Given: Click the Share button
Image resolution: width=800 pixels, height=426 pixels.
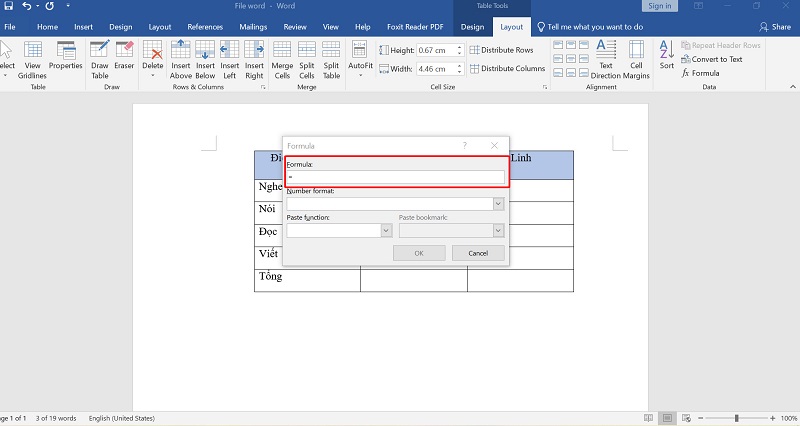Looking at the screenshot, I should (774, 27).
